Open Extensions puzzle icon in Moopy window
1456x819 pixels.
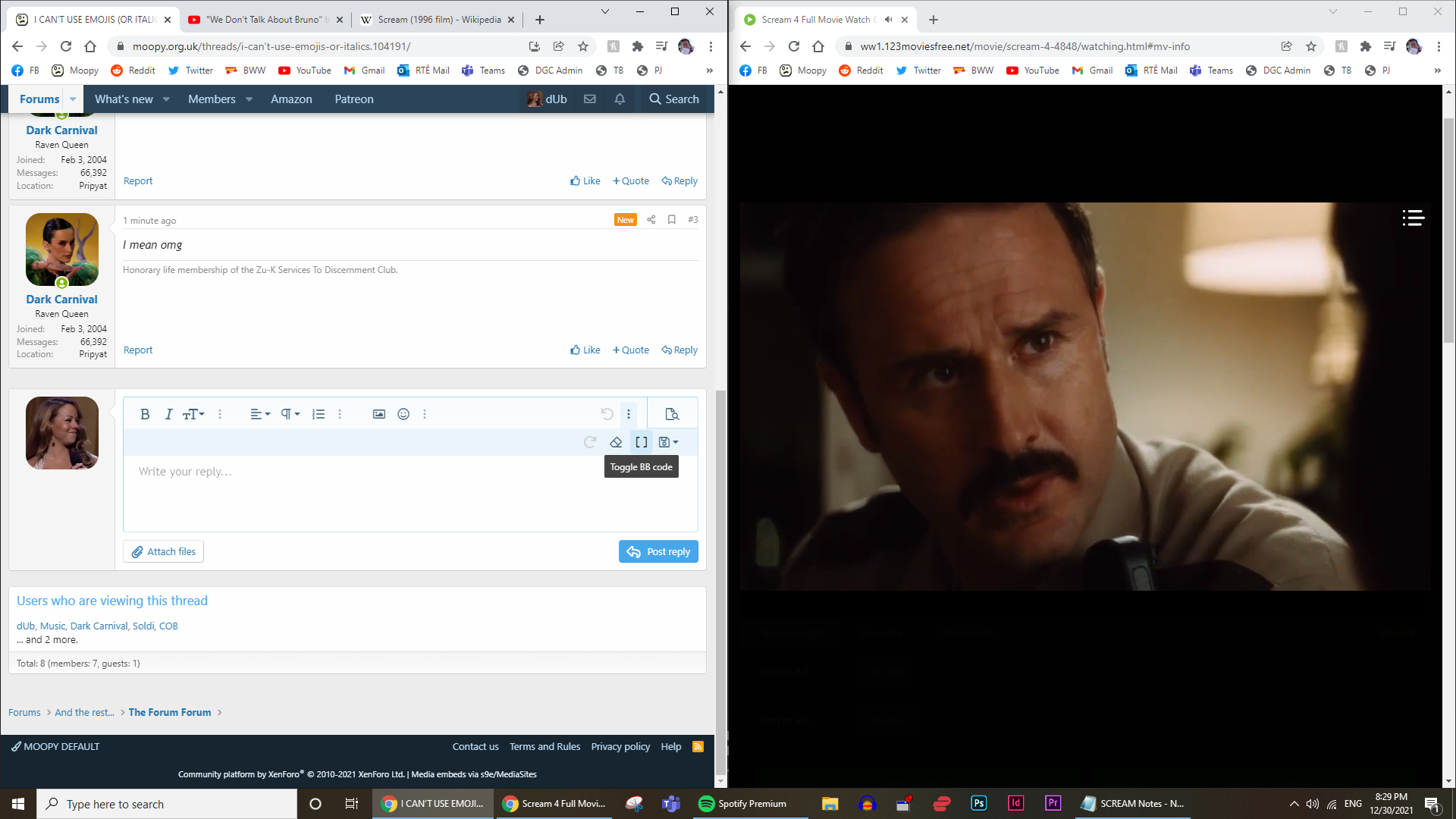[638, 46]
